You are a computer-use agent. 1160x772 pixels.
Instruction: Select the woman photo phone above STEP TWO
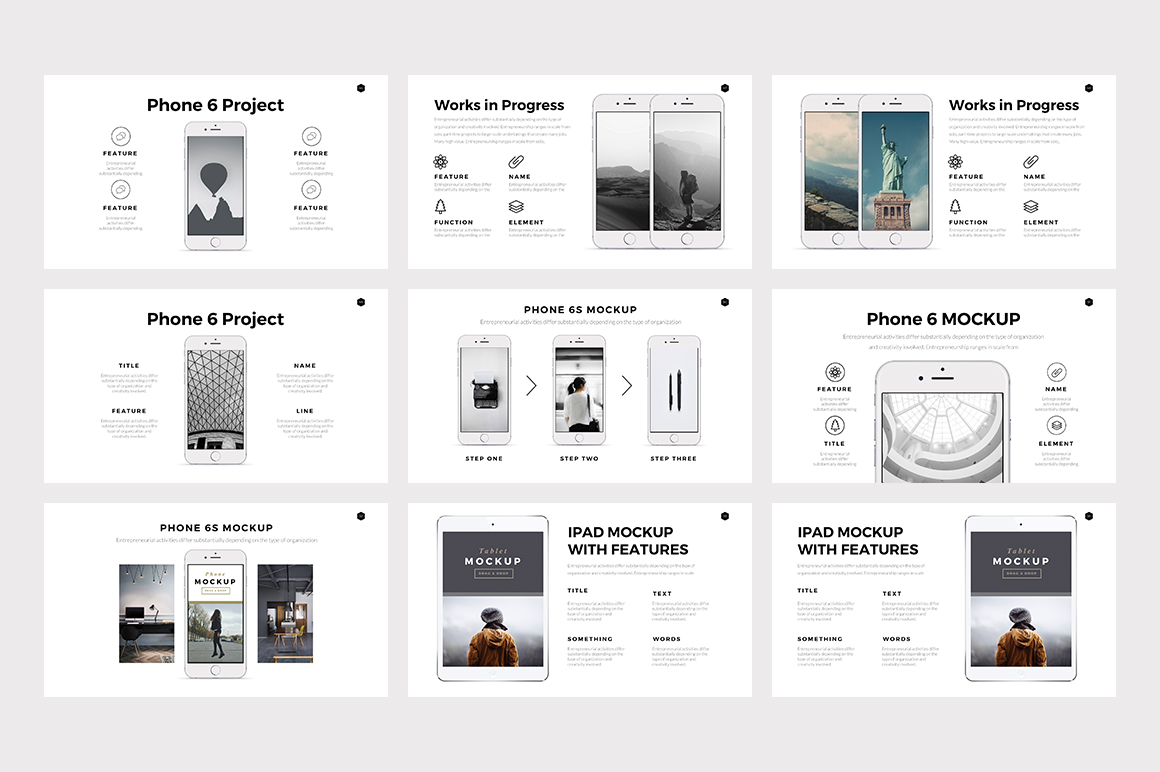click(x=579, y=390)
